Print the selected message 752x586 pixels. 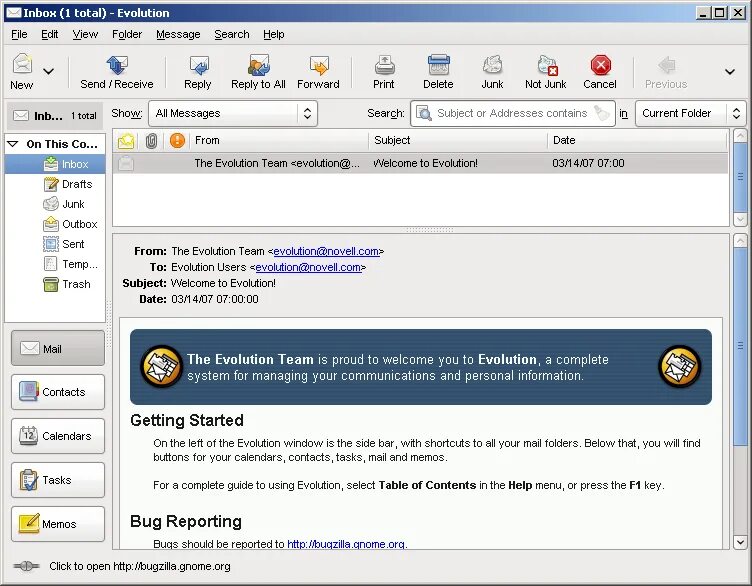384,72
